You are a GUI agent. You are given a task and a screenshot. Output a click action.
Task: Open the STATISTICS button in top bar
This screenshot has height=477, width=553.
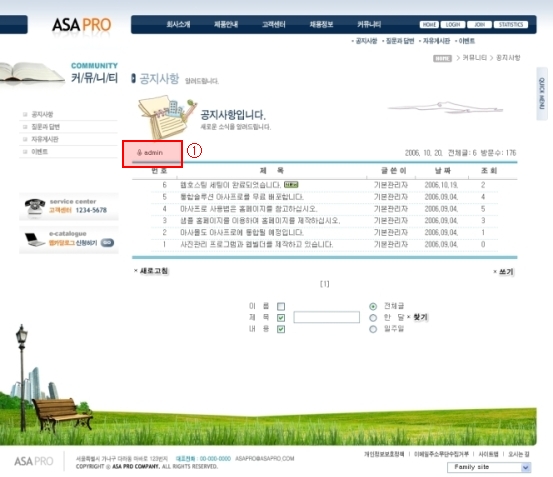pos(511,24)
